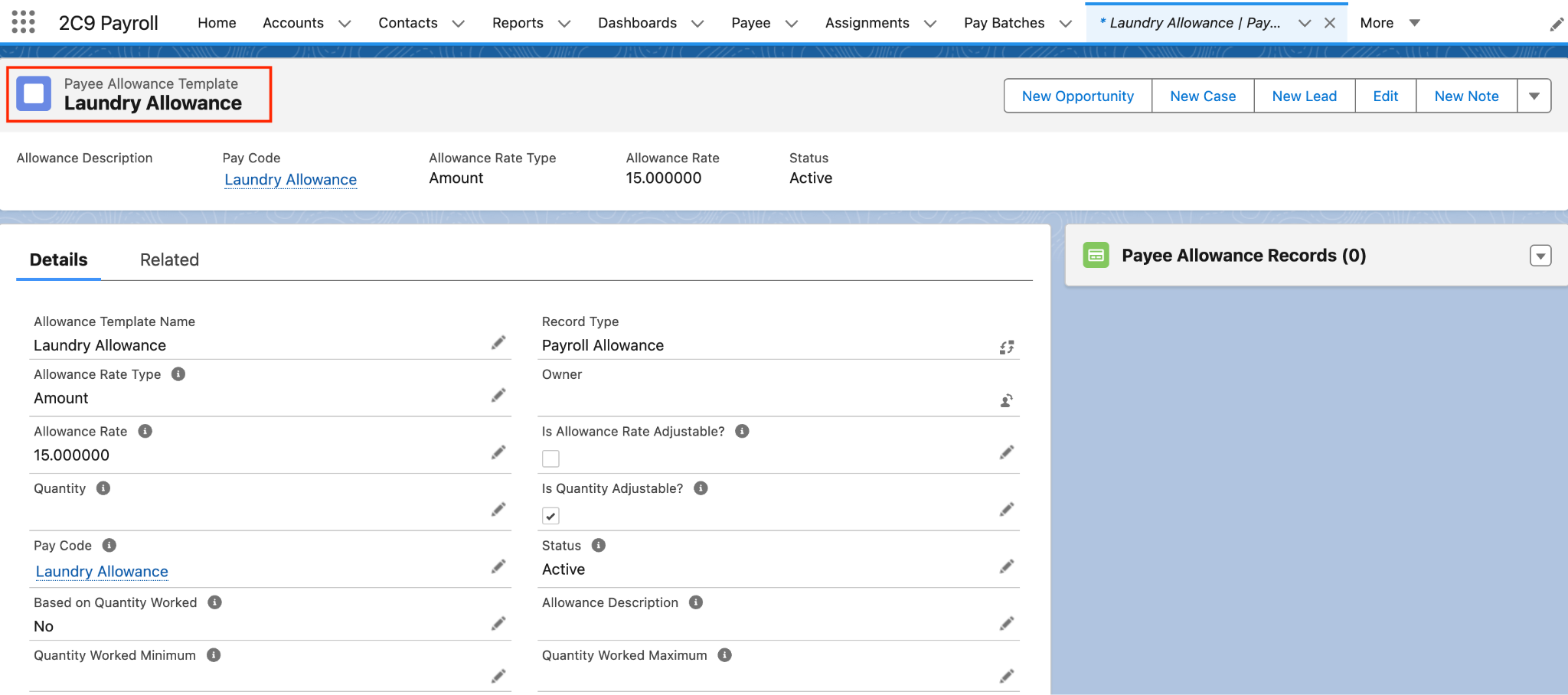Click the Payee Allowance Records list icon
Image resolution: width=1568 pixels, height=695 pixels.
click(x=1096, y=255)
